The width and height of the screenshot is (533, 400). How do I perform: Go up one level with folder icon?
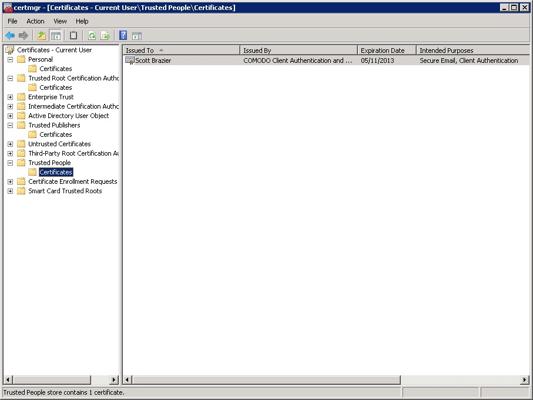point(41,35)
